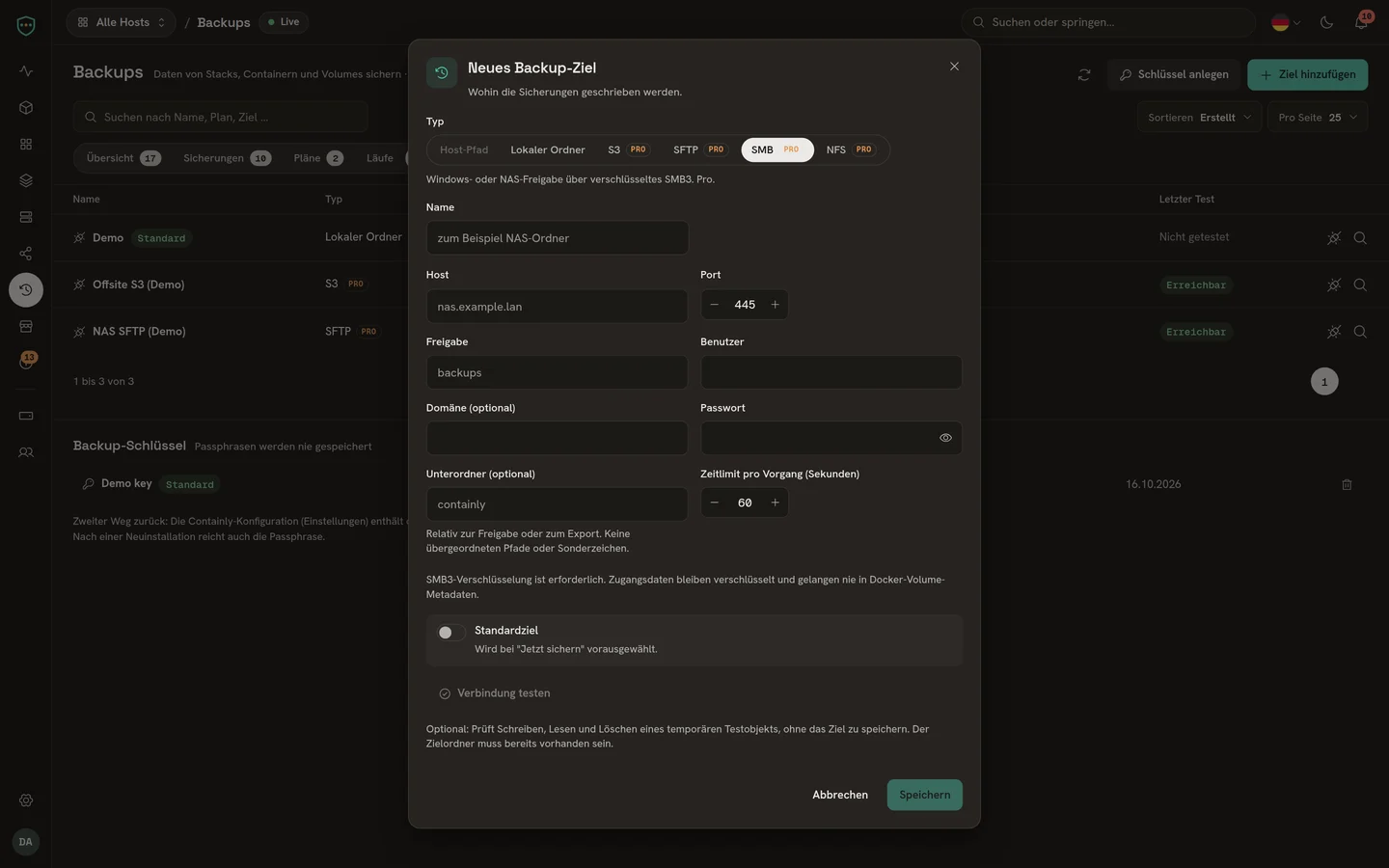Image resolution: width=1389 pixels, height=868 pixels.
Task: Focus the Unterordner (optional) input field
Action: pos(558,504)
